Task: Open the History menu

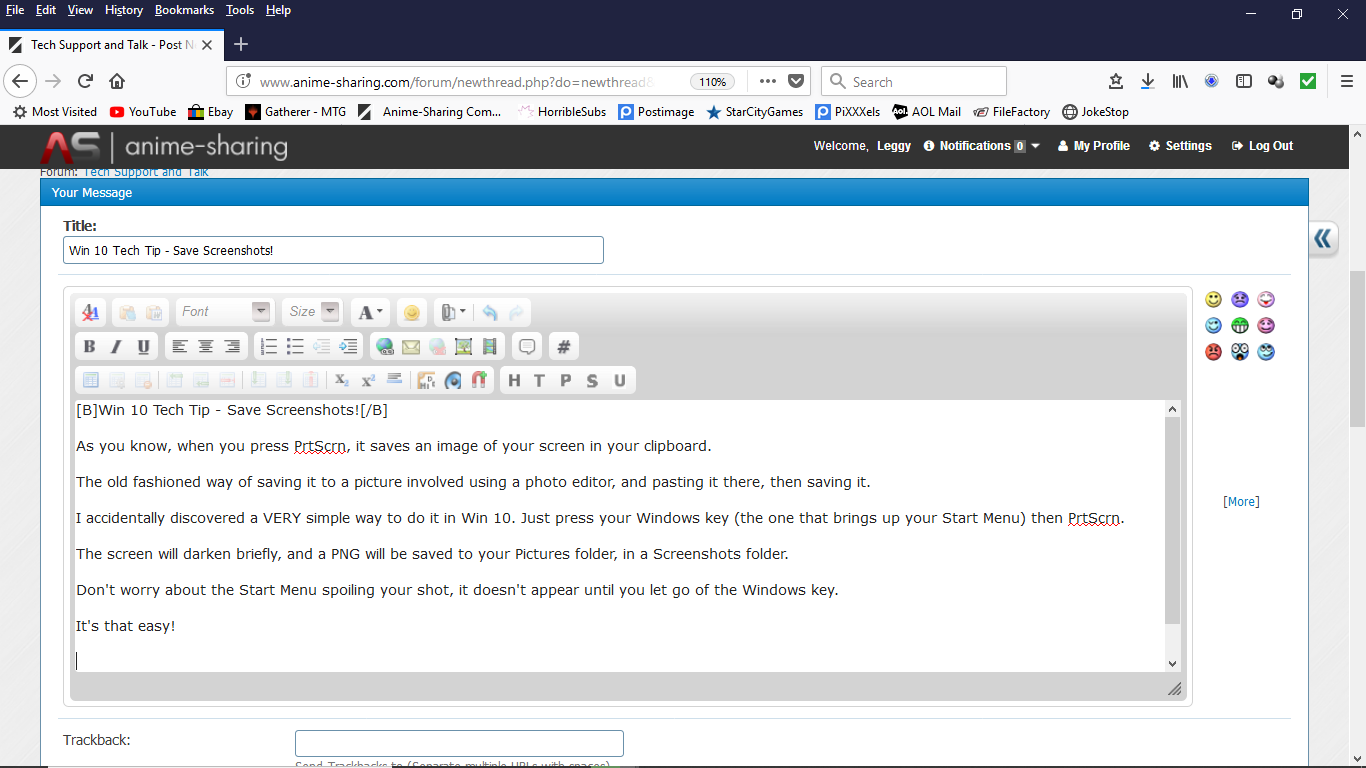Action: click(124, 10)
